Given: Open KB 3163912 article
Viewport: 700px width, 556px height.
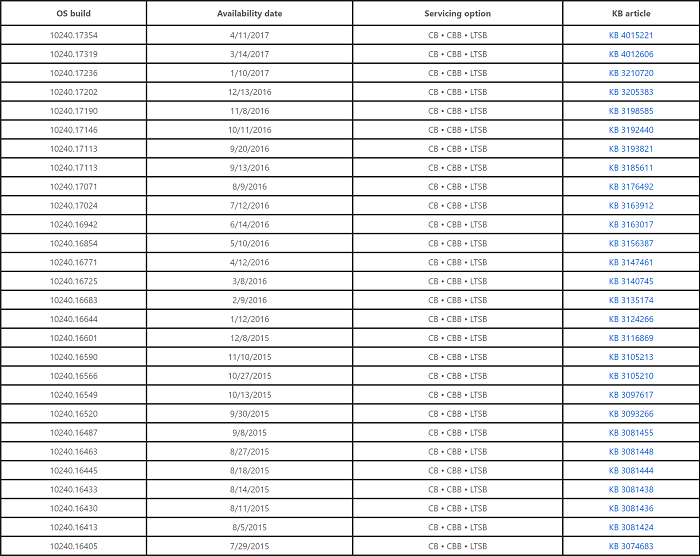Looking at the screenshot, I should coord(631,205).
